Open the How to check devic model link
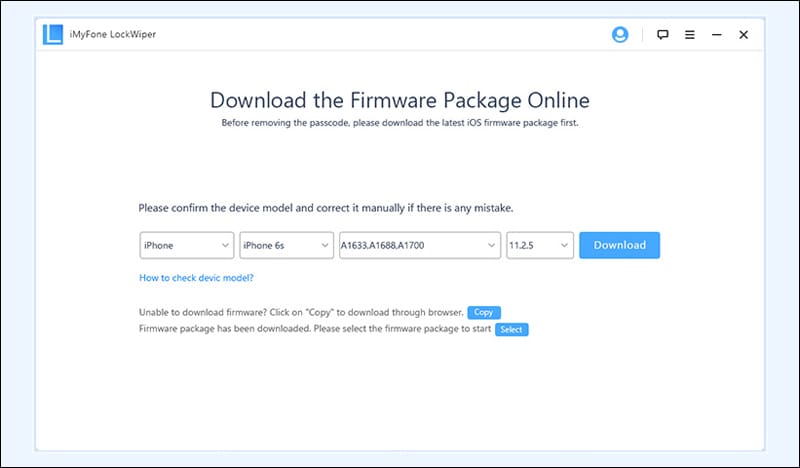This screenshot has width=800, height=468. coord(196,278)
